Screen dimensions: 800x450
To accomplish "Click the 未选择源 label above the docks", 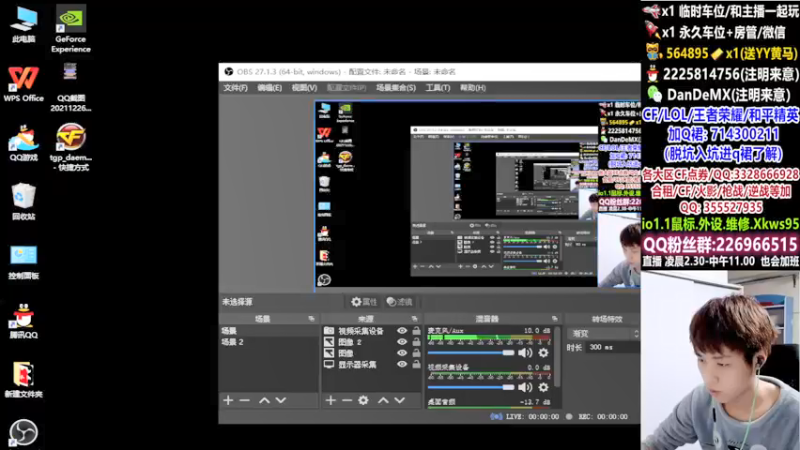I will pos(237,302).
